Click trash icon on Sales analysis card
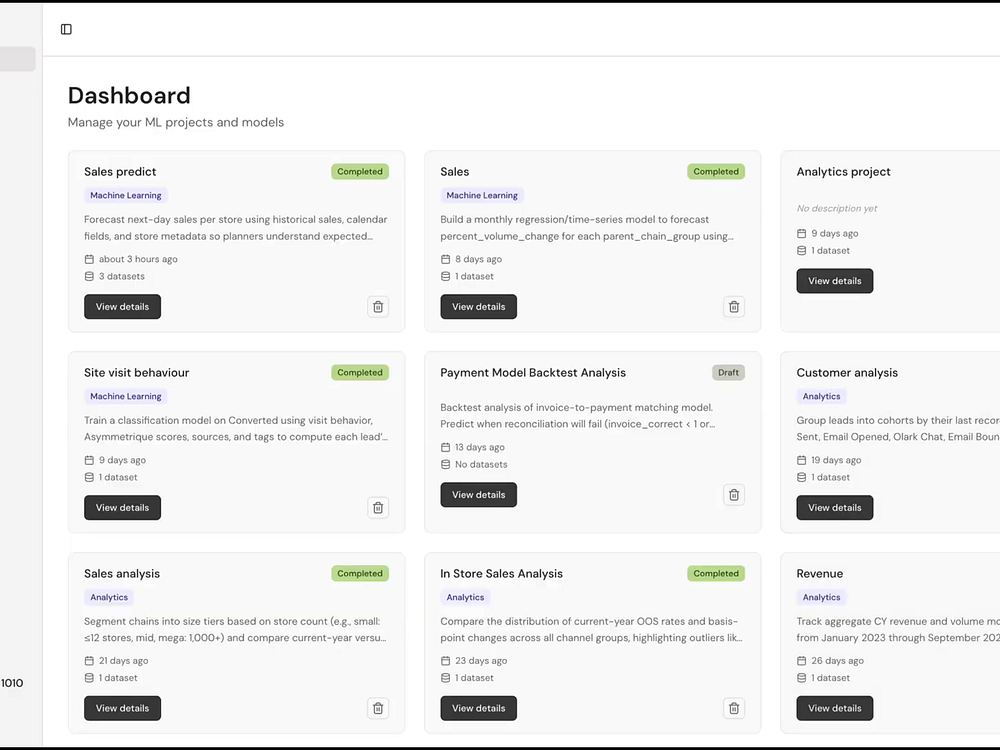Viewport: 1000px width, 750px height. (x=378, y=708)
